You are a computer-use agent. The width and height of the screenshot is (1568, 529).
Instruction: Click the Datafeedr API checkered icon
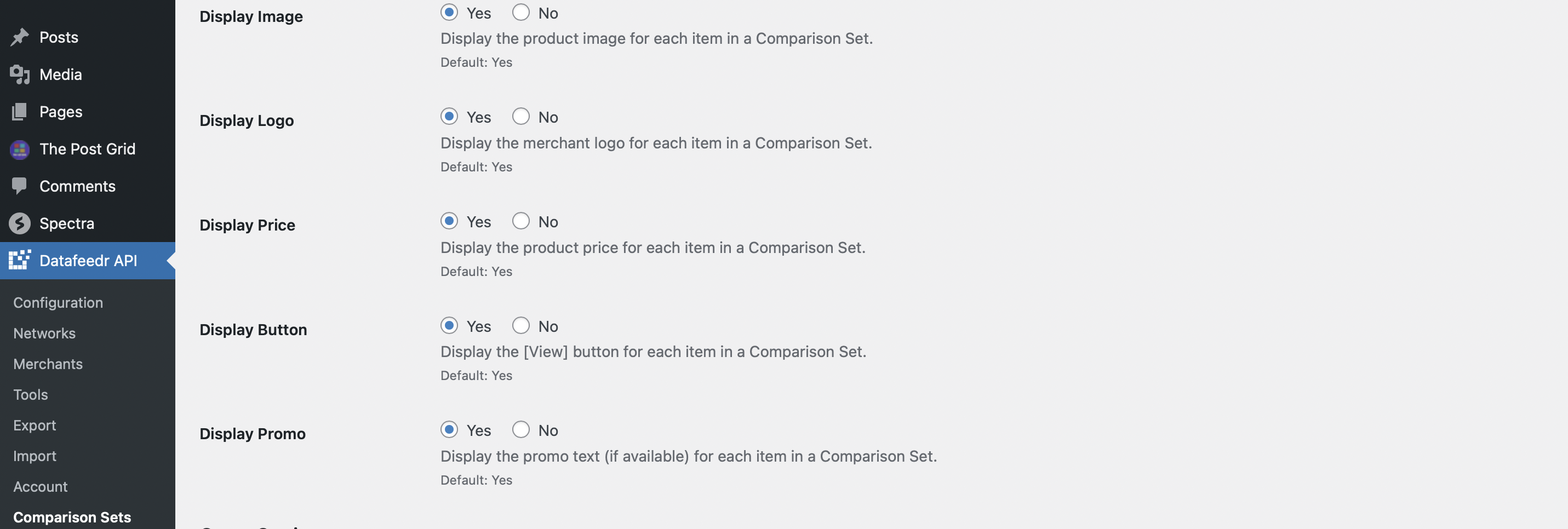(x=20, y=260)
